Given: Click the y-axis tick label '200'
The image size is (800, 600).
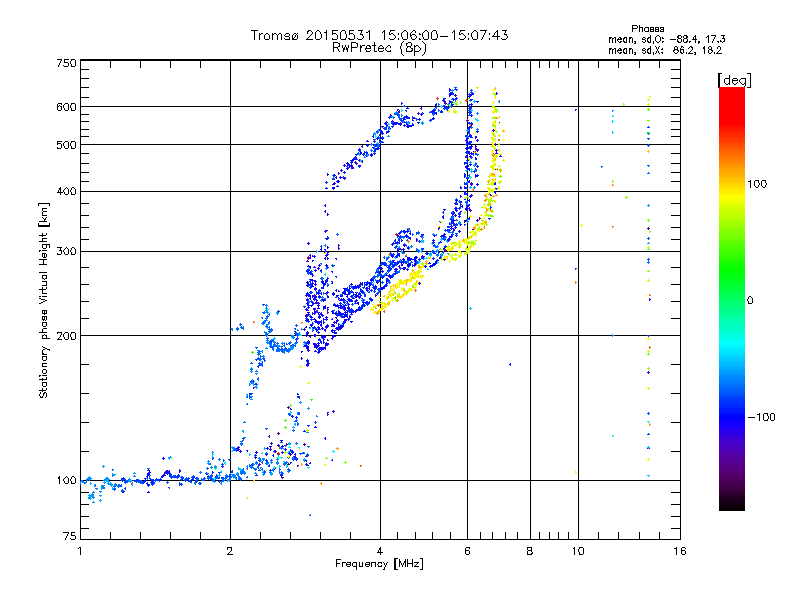Looking at the screenshot, I should click(x=66, y=336).
